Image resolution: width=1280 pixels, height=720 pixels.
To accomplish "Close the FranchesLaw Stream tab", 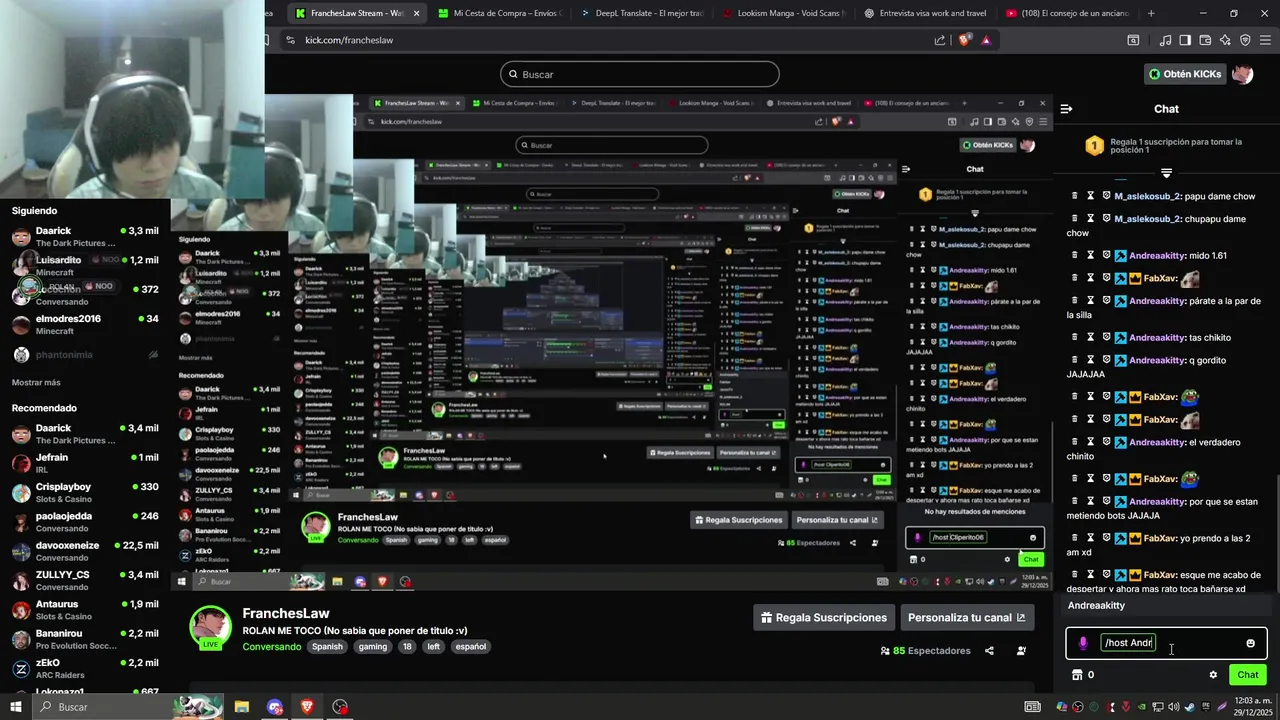I will pos(416,13).
